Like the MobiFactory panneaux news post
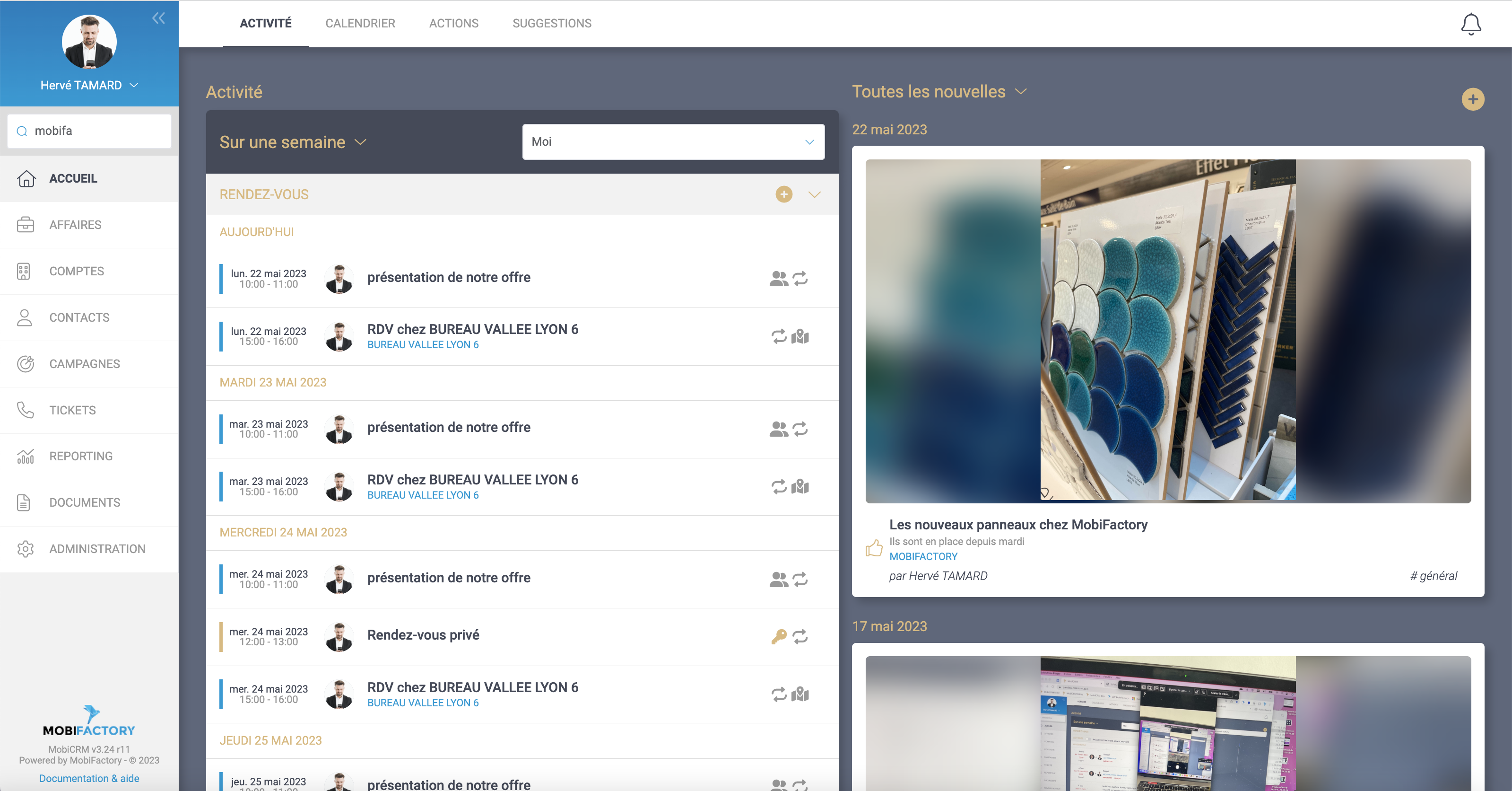The width and height of the screenshot is (1512, 791). point(873,548)
